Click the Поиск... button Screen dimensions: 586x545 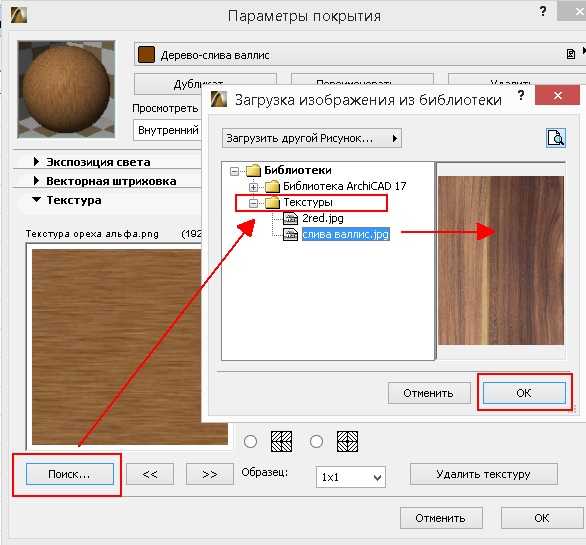pyautogui.click(x=70, y=474)
